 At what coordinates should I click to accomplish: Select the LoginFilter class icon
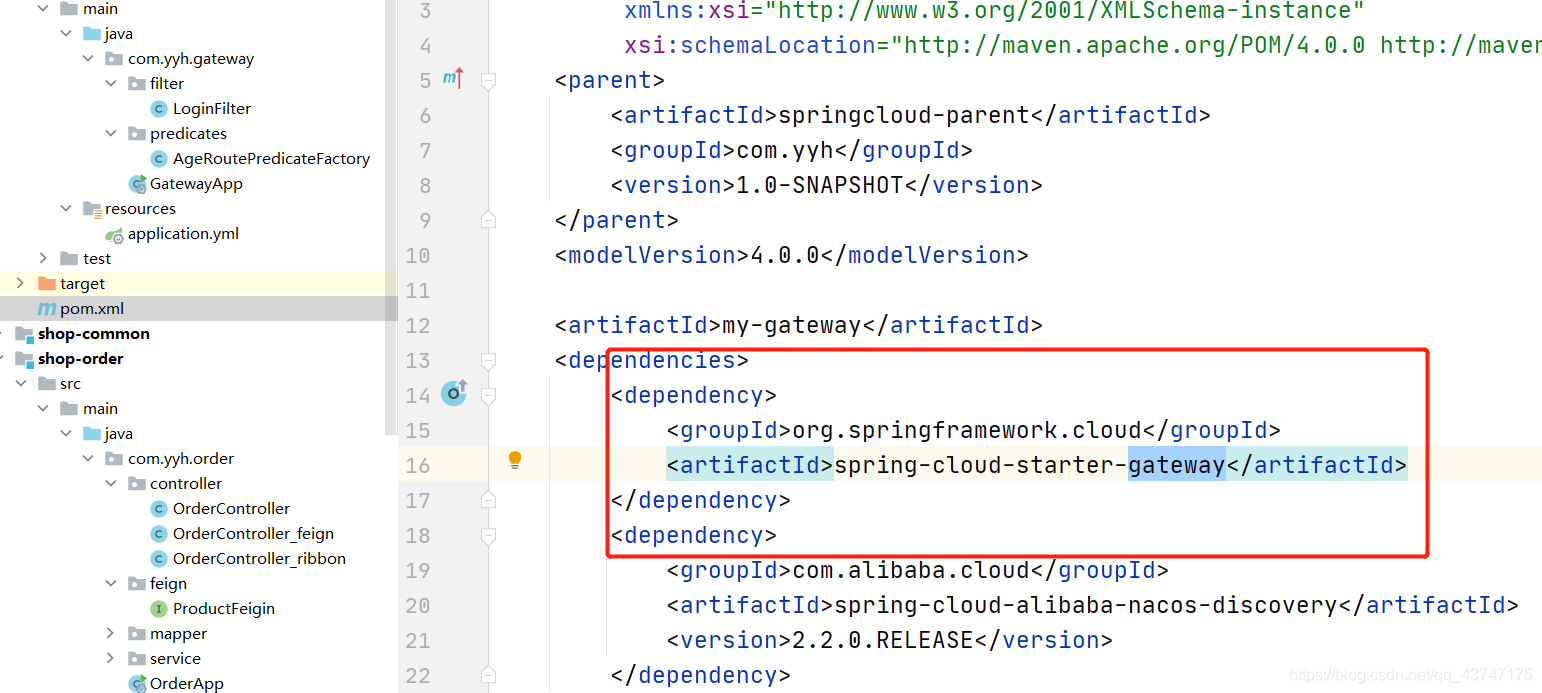pos(158,109)
